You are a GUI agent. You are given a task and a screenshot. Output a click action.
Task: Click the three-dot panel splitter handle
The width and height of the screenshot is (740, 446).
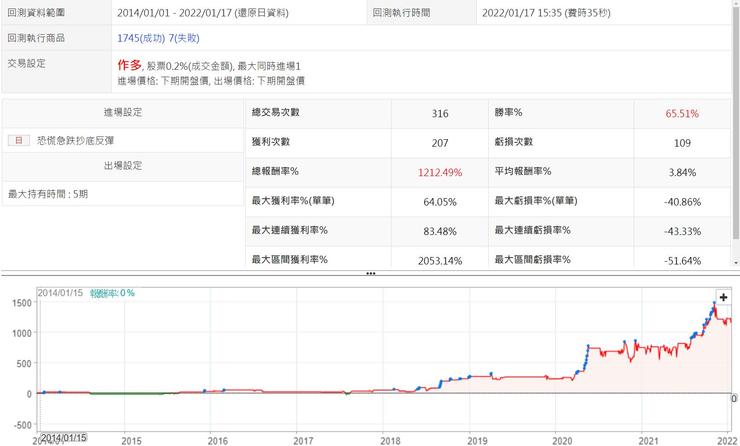click(x=370, y=272)
